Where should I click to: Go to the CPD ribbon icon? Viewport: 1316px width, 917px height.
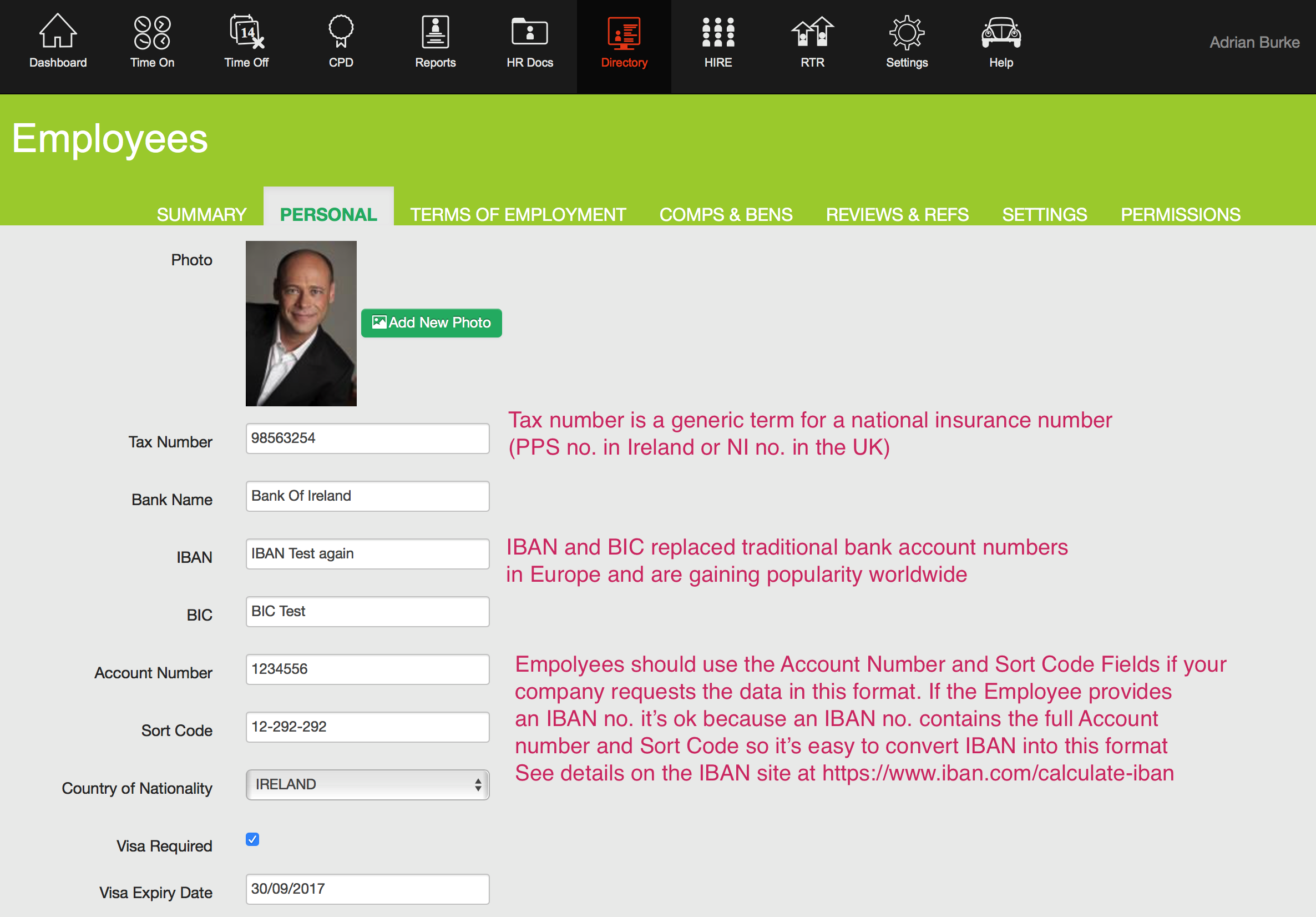pyautogui.click(x=341, y=33)
